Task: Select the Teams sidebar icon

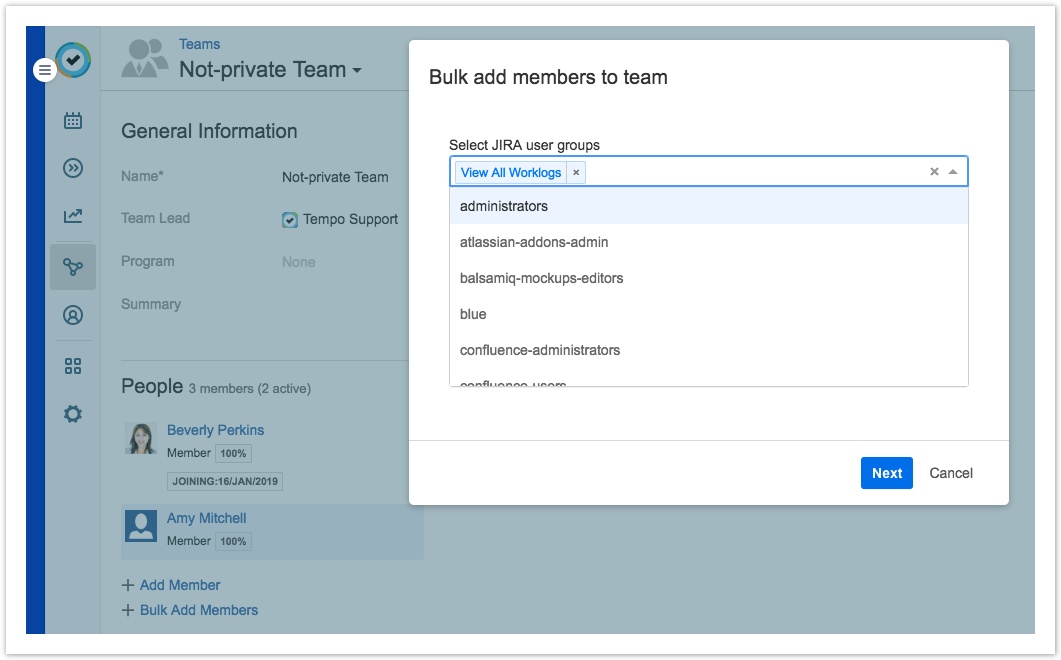Action: (x=73, y=267)
